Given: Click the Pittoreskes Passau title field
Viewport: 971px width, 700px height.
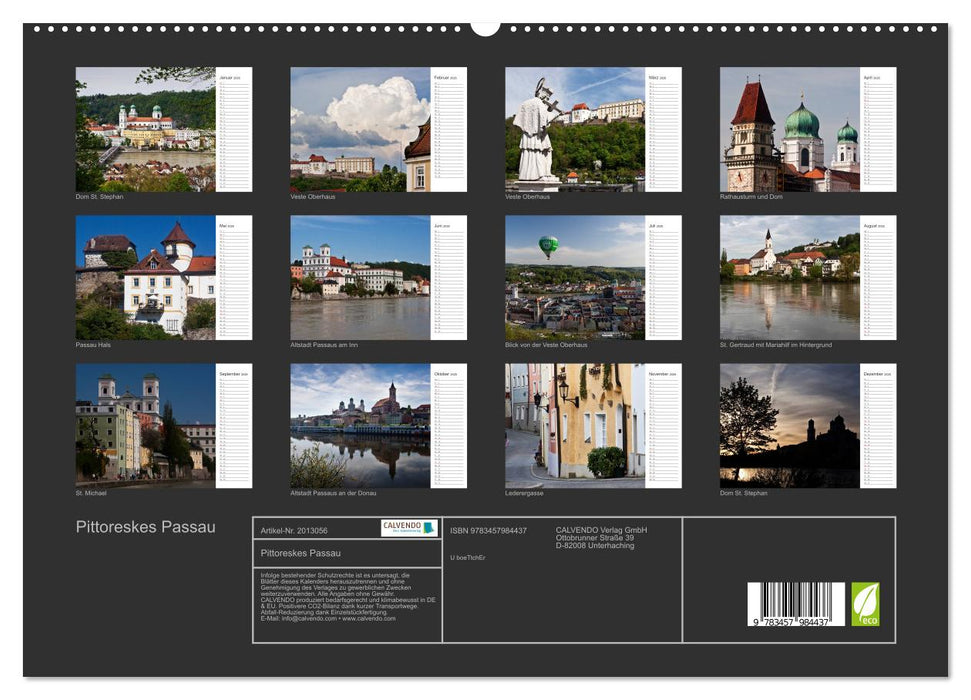Looking at the screenshot, I should click(x=299, y=551).
